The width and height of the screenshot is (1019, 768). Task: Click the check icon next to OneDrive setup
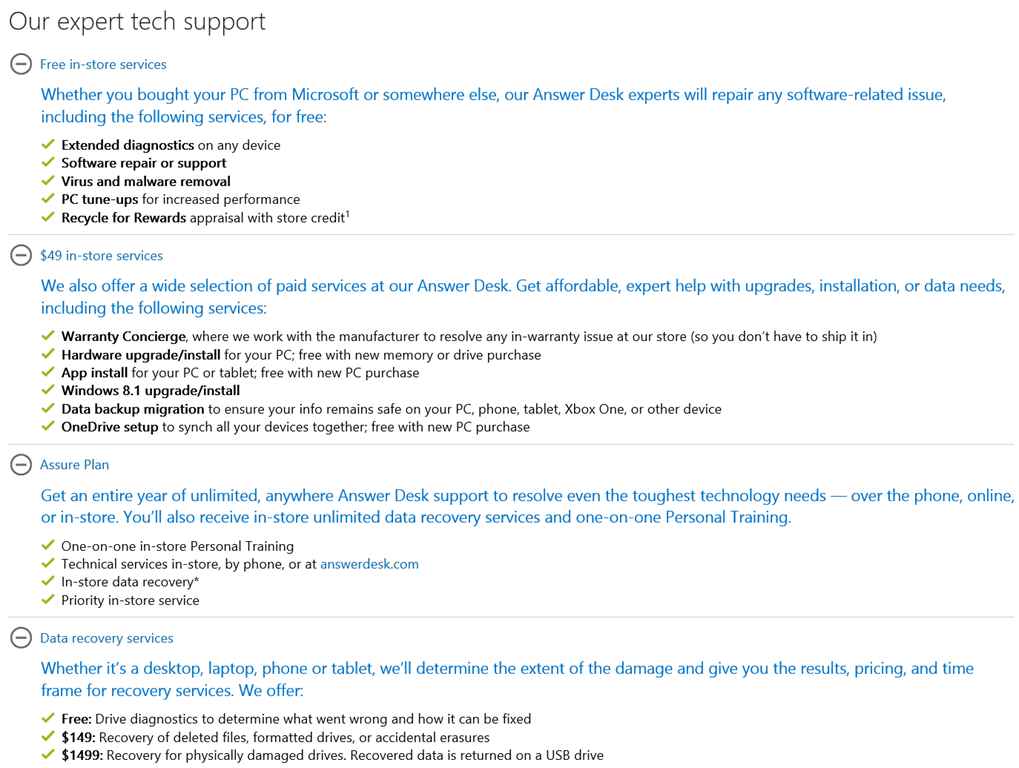48,426
